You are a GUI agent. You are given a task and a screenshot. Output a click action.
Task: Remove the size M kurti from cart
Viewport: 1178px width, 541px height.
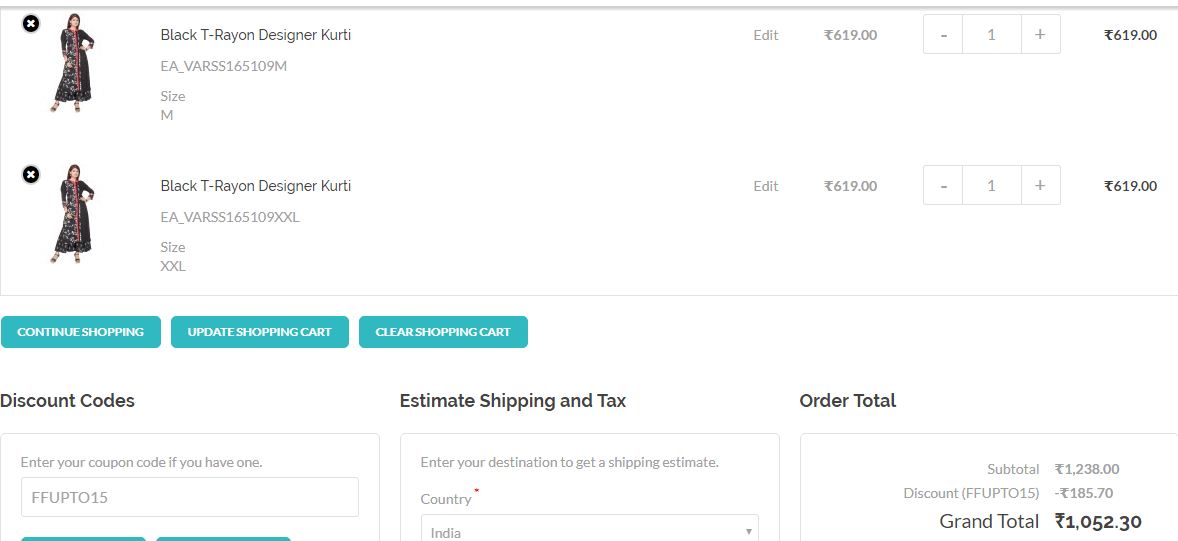pos(31,23)
